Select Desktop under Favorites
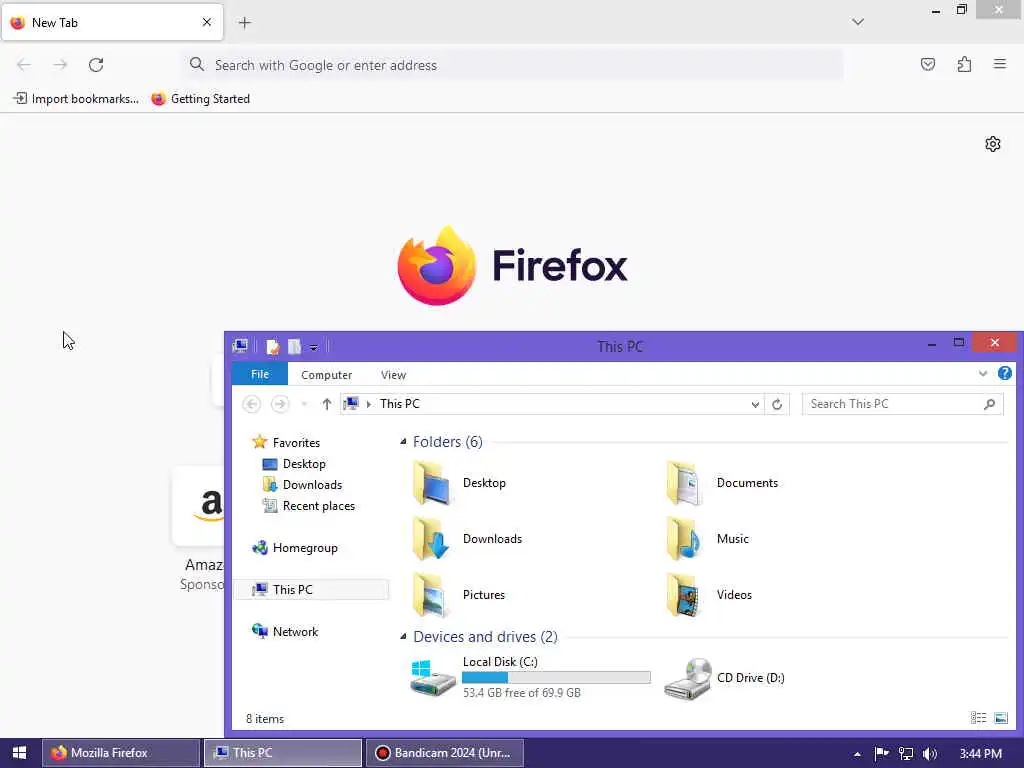 pyautogui.click(x=294, y=464)
